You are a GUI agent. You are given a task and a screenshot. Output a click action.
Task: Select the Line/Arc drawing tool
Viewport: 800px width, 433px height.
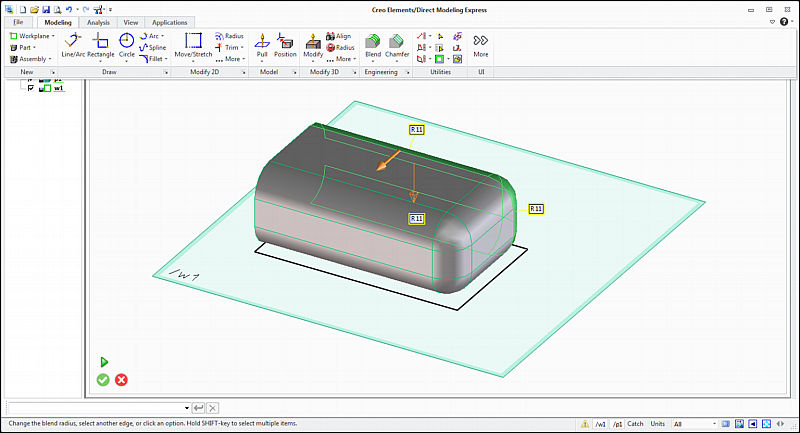pos(73,45)
